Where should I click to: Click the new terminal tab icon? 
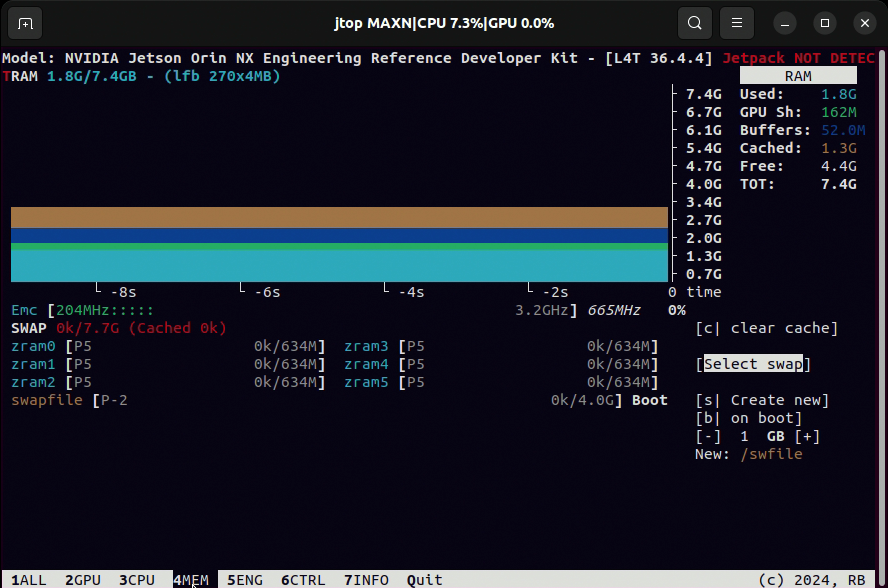25,22
